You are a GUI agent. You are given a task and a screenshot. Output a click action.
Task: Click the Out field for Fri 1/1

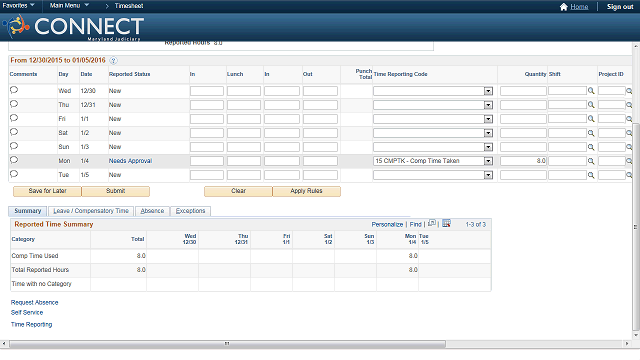tap(320, 119)
